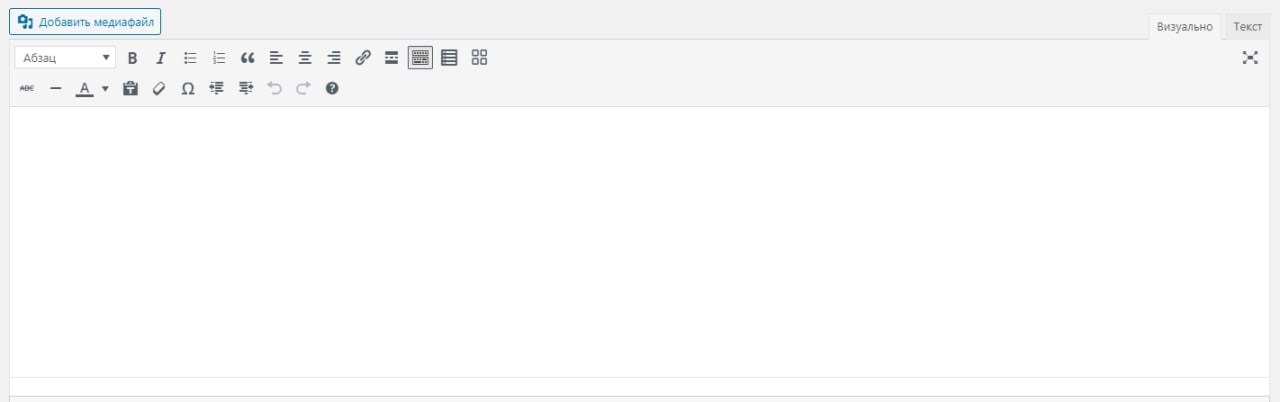This screenshot has width=1280, height=402.
Task: Toggle italic formatting
Action: click(x=160, y=58)
